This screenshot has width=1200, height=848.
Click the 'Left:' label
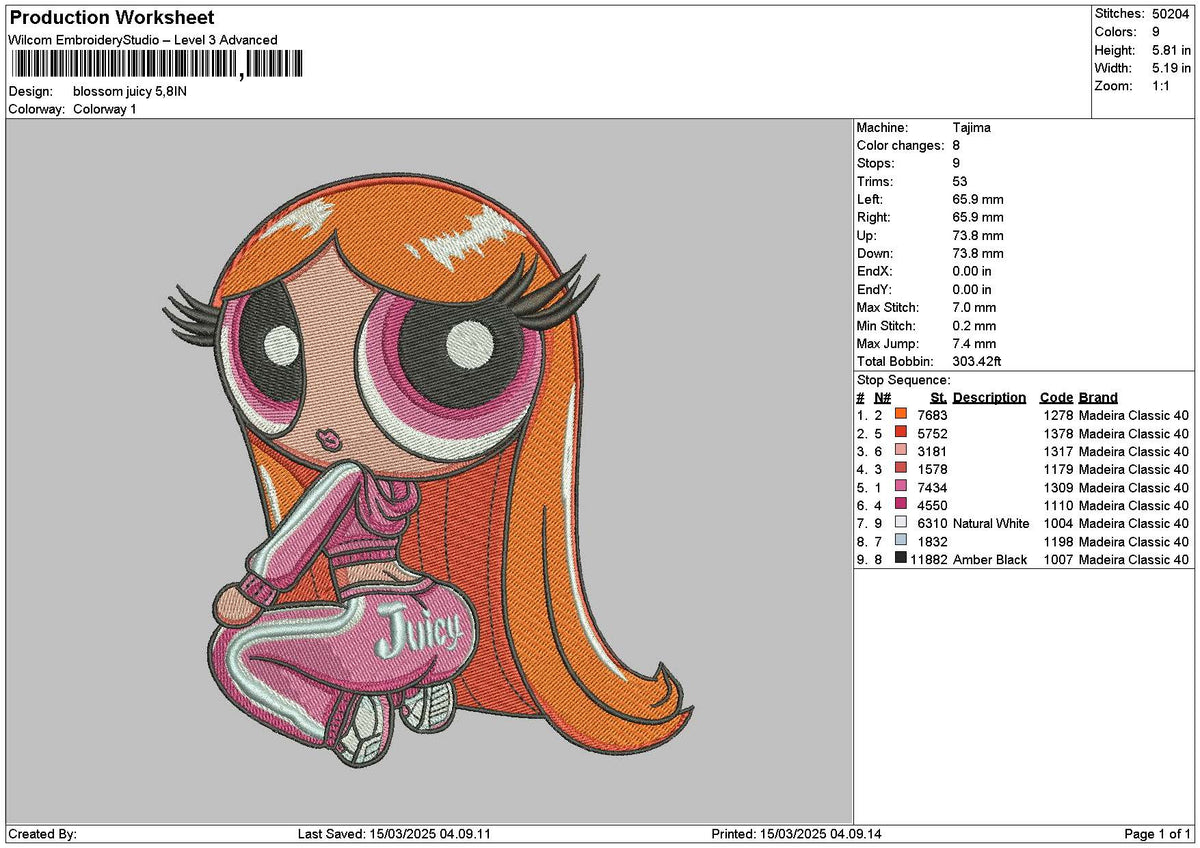pyautogui.click(x=870, y=200)
